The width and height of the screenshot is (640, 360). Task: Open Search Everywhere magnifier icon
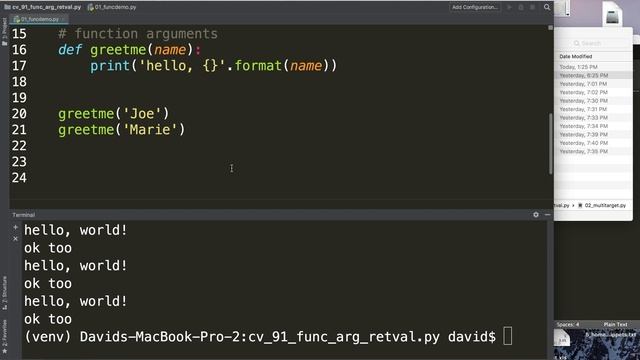coord(547,7)
